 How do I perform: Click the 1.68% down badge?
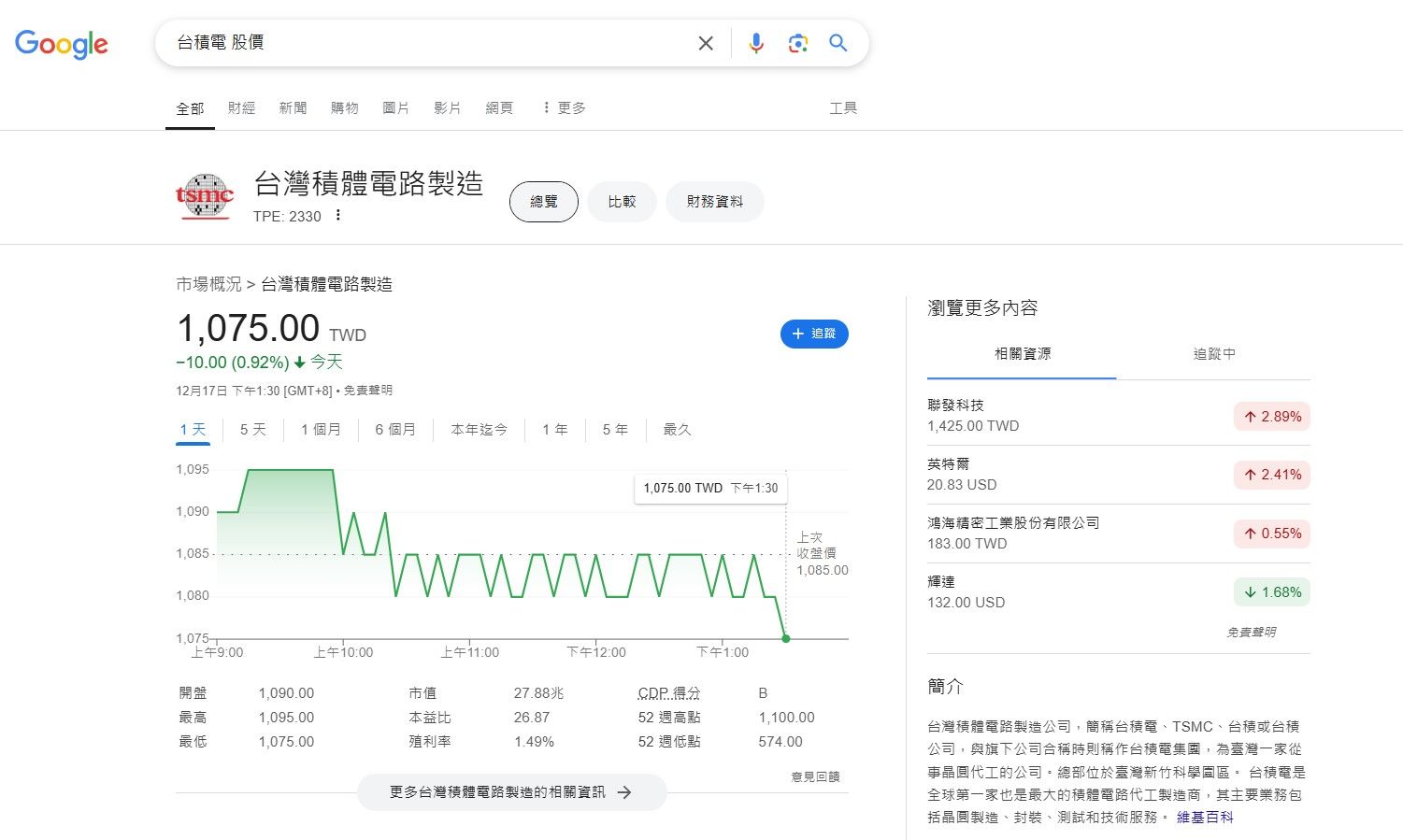[x=1272, y=592]
